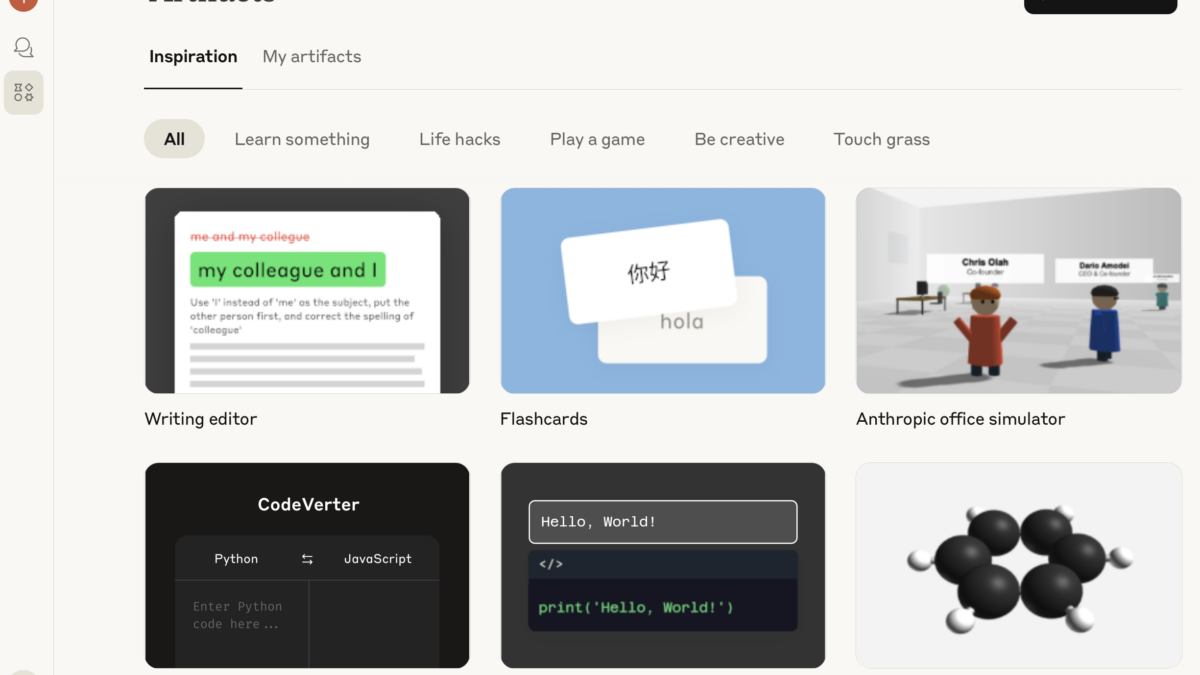The width and height of the screenshot is (1200, 675).
Task: Open the Flashcards preview with 你好 card
Action: pyautogui.click(x=663, y=290)
